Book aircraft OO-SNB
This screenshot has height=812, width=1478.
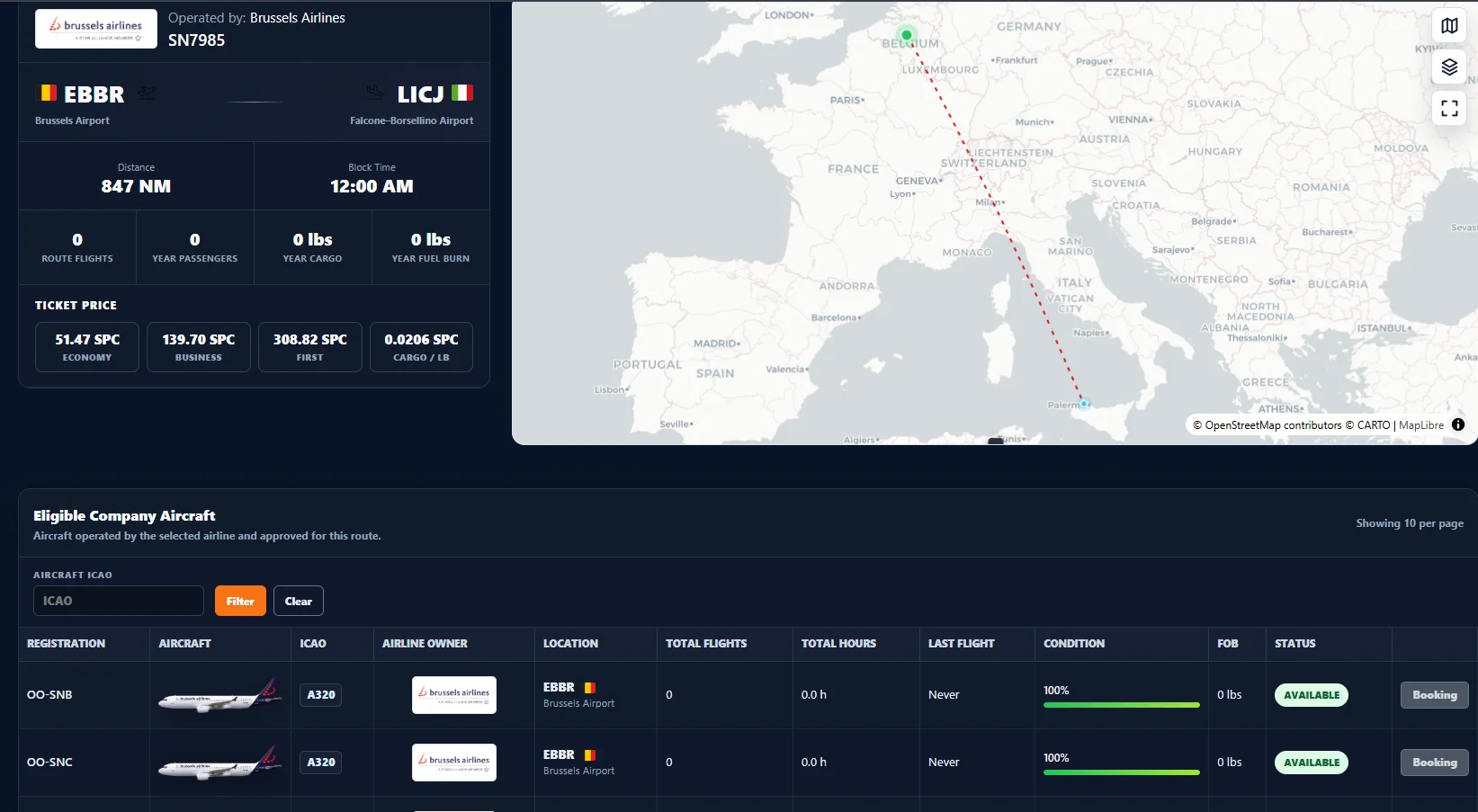1435,695
